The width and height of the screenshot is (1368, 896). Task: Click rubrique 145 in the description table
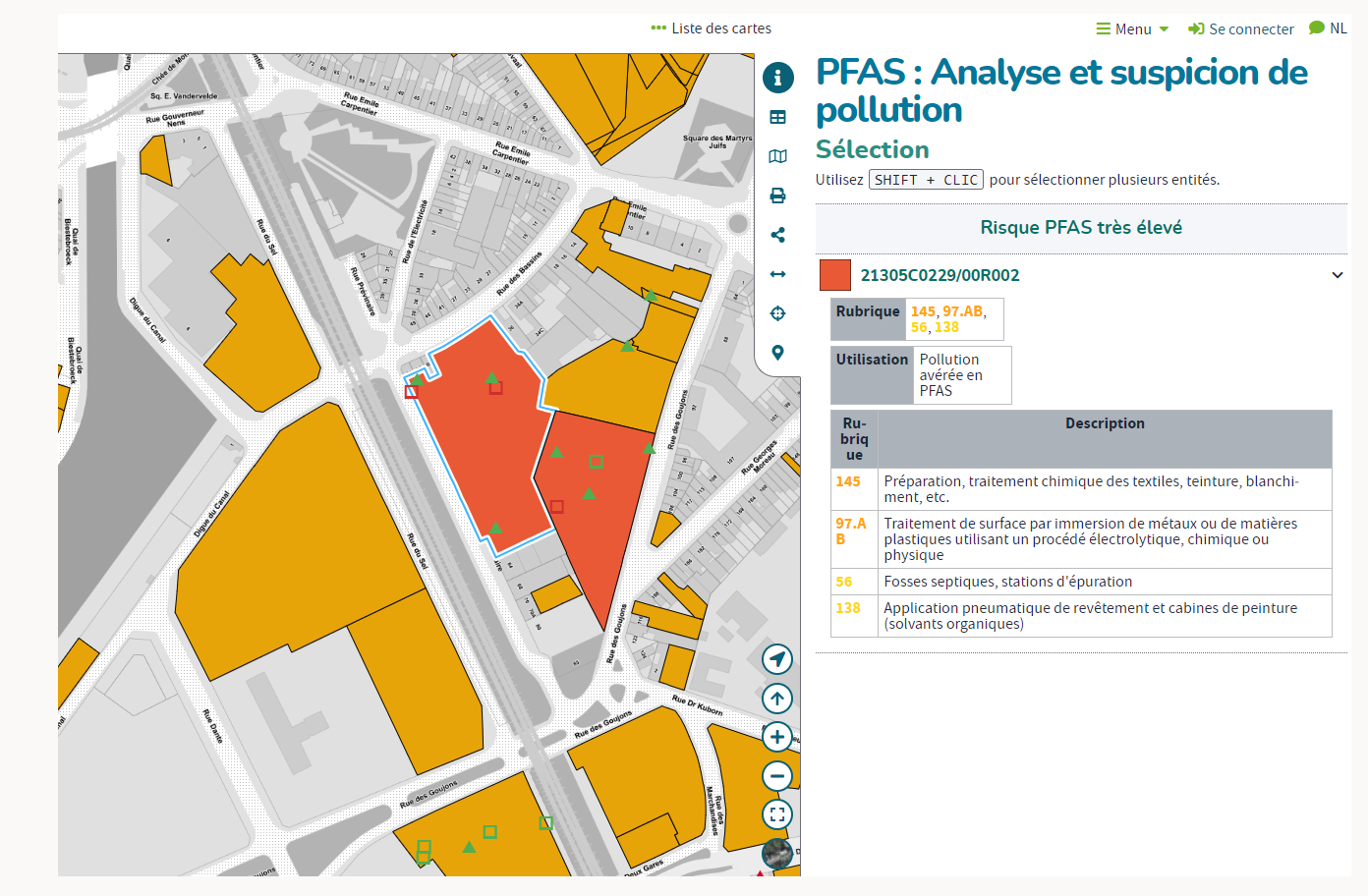(848, 481)
